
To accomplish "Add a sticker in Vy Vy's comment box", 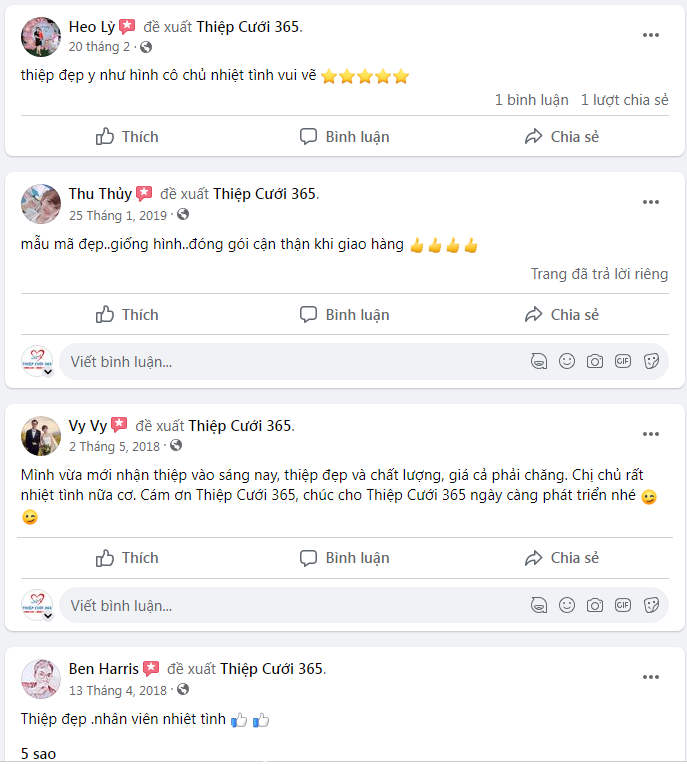I will coord(651,604).
